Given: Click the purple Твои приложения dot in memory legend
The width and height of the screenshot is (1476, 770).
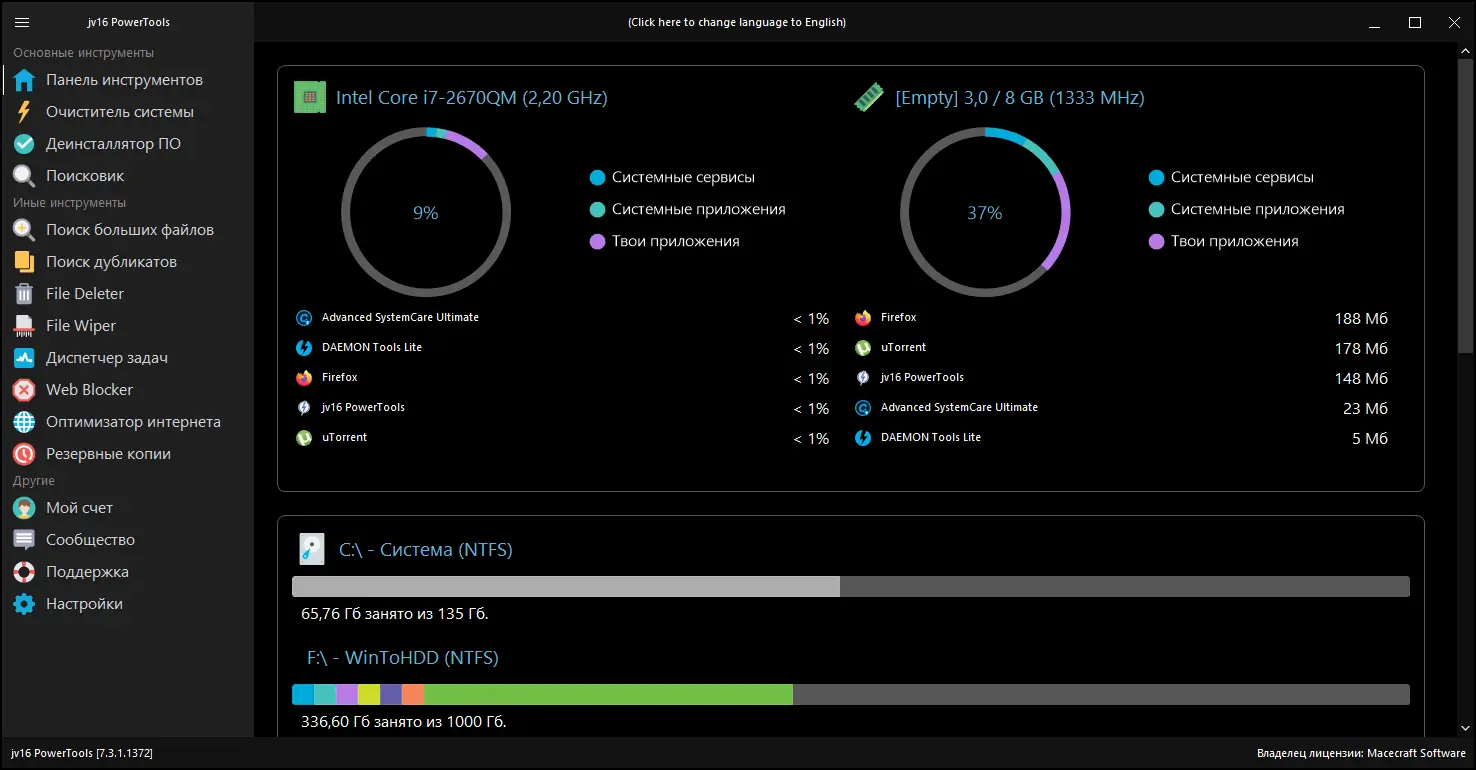Looking at the screenshot, I should (x=1157, y=242).
